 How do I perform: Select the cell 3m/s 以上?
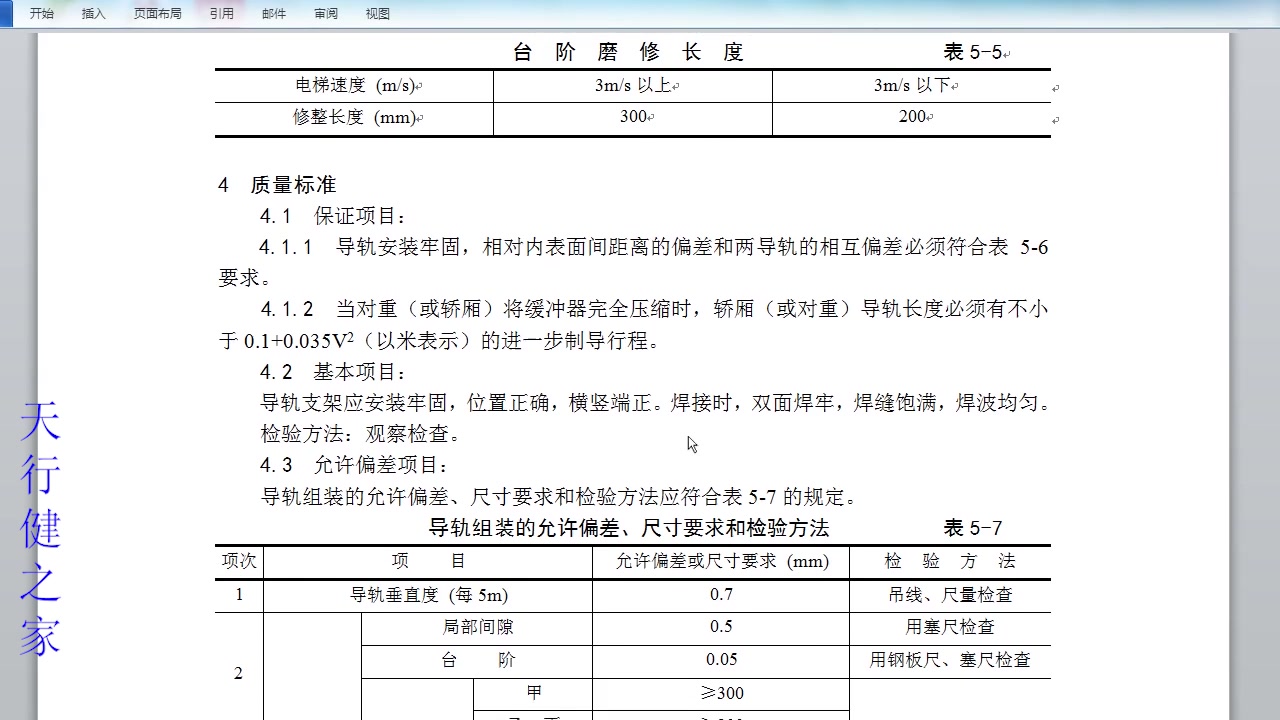click(x=633, y=86)
